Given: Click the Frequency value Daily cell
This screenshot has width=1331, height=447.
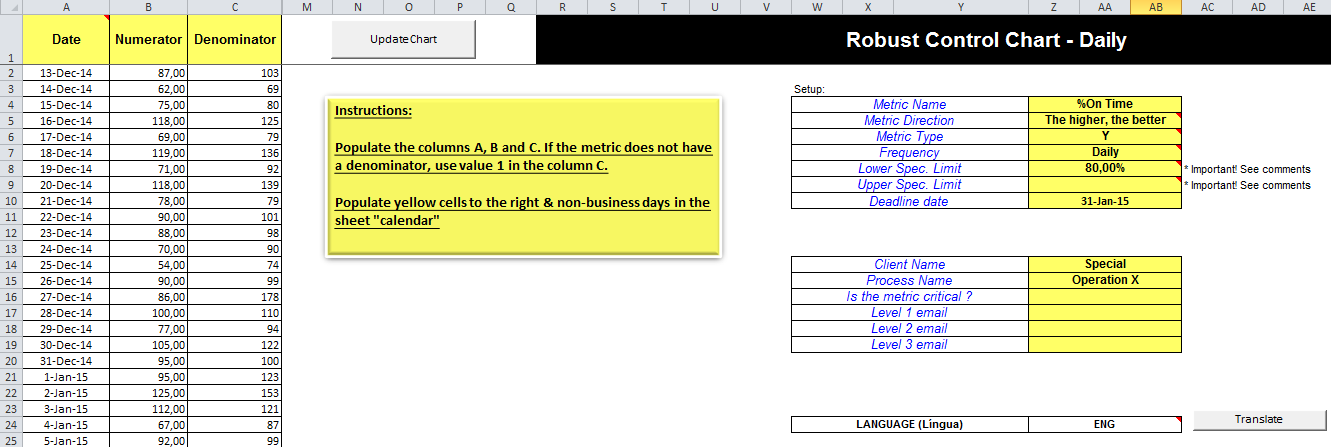Looking at the screenshot, I should [x=1105, y=152].
